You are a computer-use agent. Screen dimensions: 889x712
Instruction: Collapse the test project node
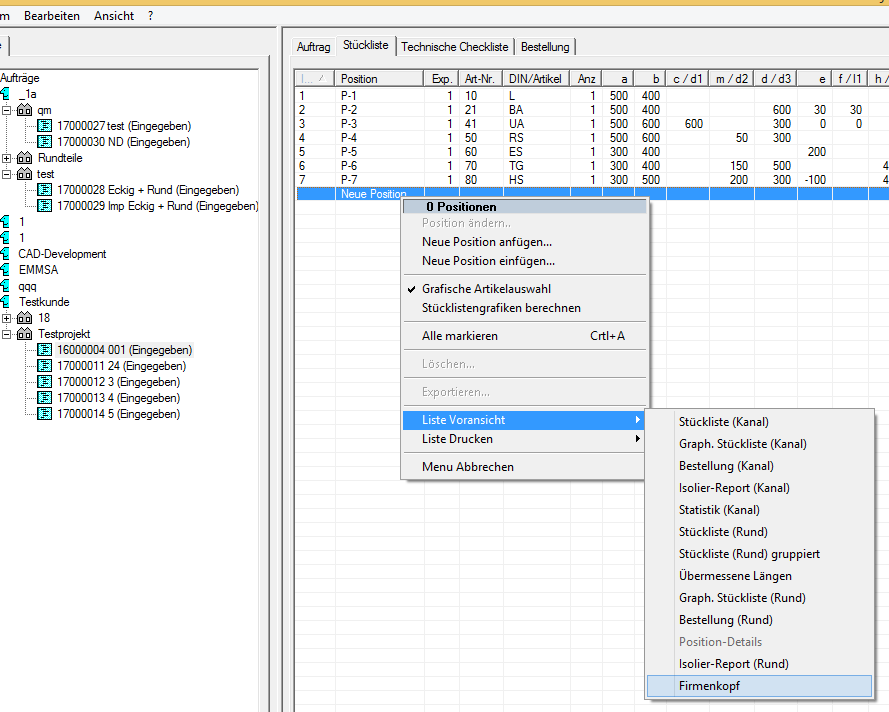click(x=6, y=174)
